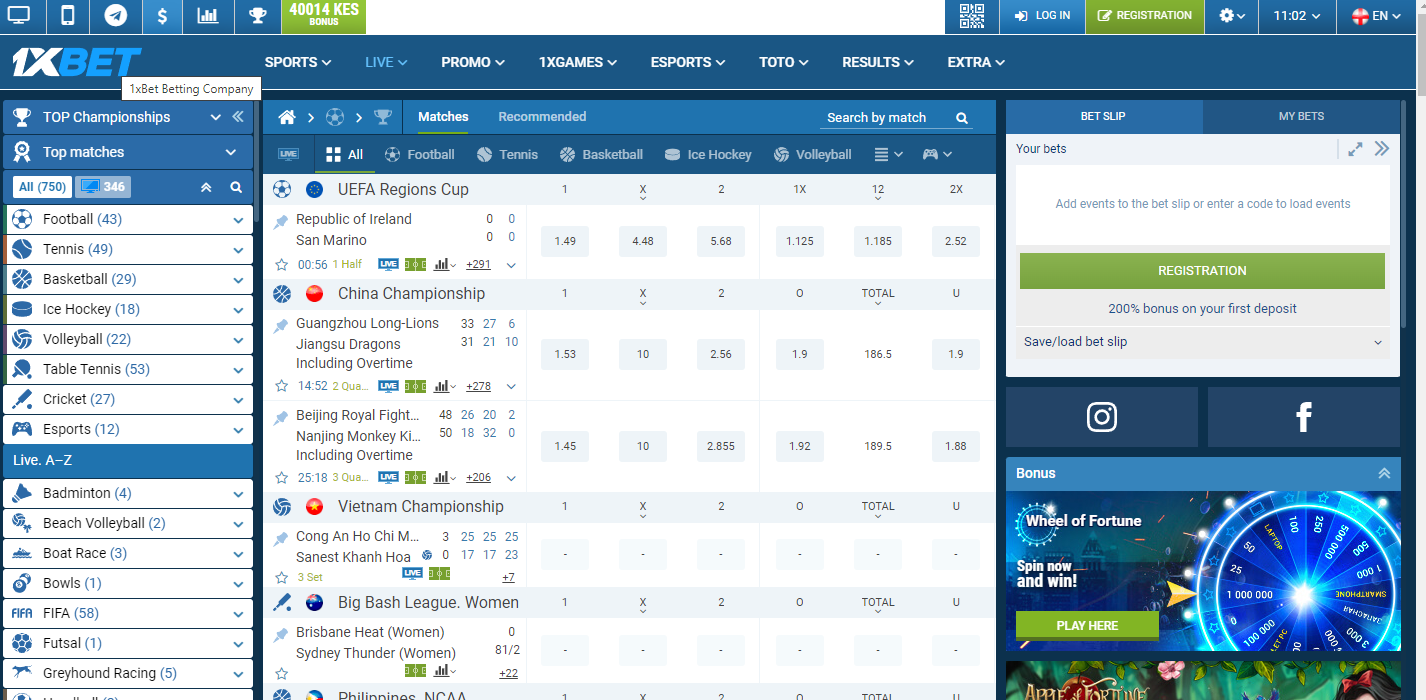Expand the TOP Championships section
Viewport: 1426px width, 700px height.
(x=215, y=117)
